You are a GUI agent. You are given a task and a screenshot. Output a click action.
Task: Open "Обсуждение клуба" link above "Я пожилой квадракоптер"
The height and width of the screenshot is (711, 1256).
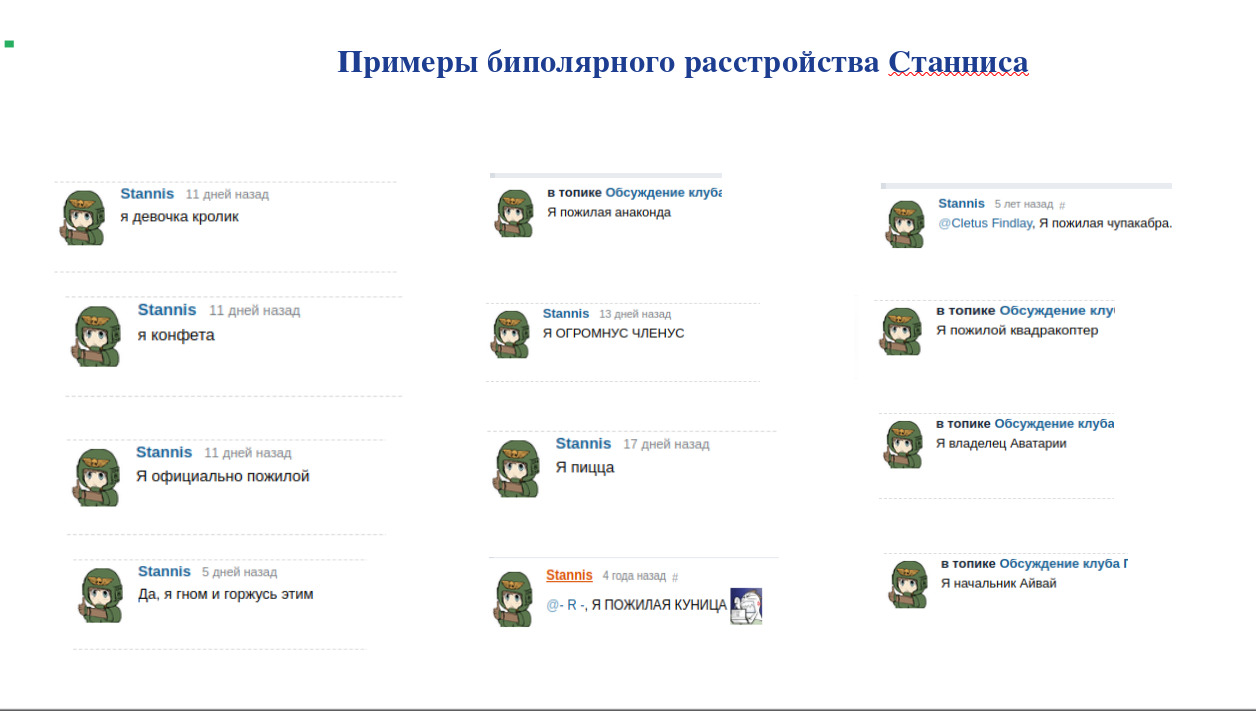point(1057,311)
